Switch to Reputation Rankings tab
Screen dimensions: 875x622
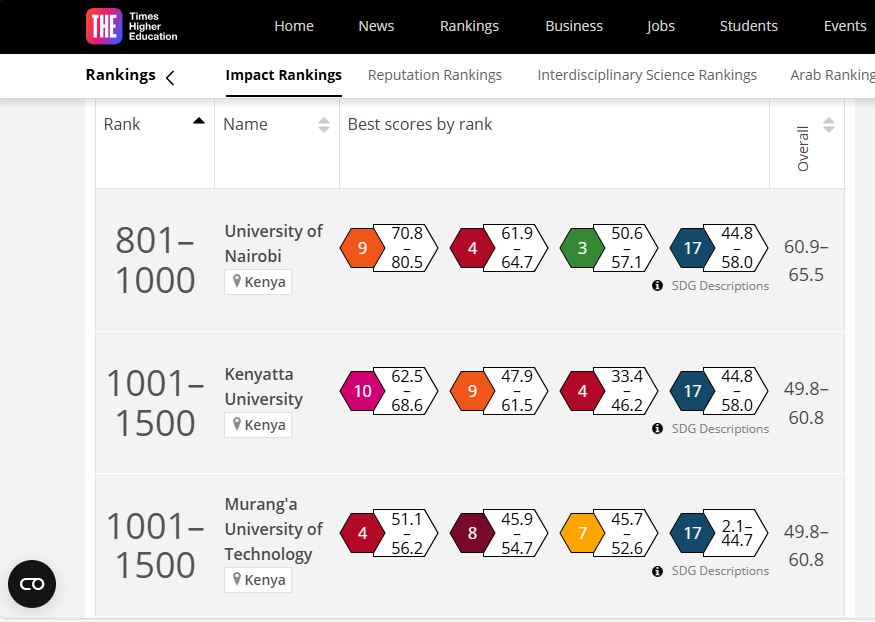[x=435, y=75]
